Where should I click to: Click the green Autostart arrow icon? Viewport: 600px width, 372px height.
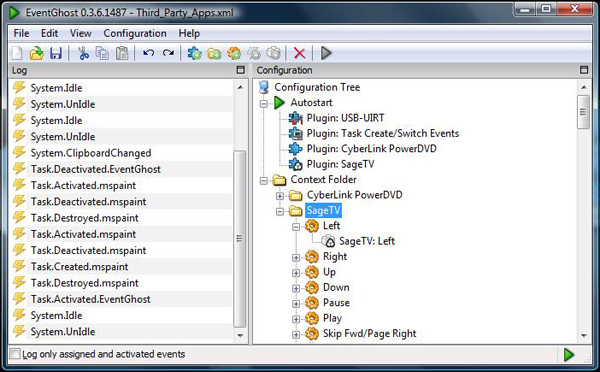click(279, 103)
